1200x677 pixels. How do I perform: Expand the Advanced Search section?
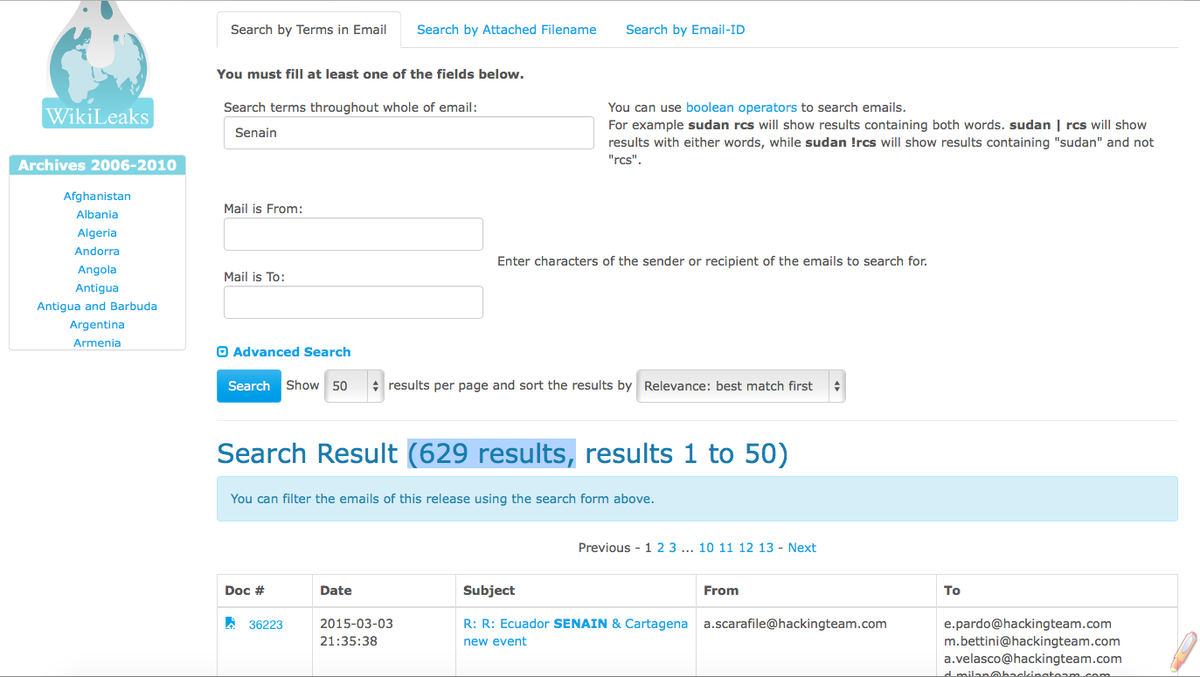[291, 352]
